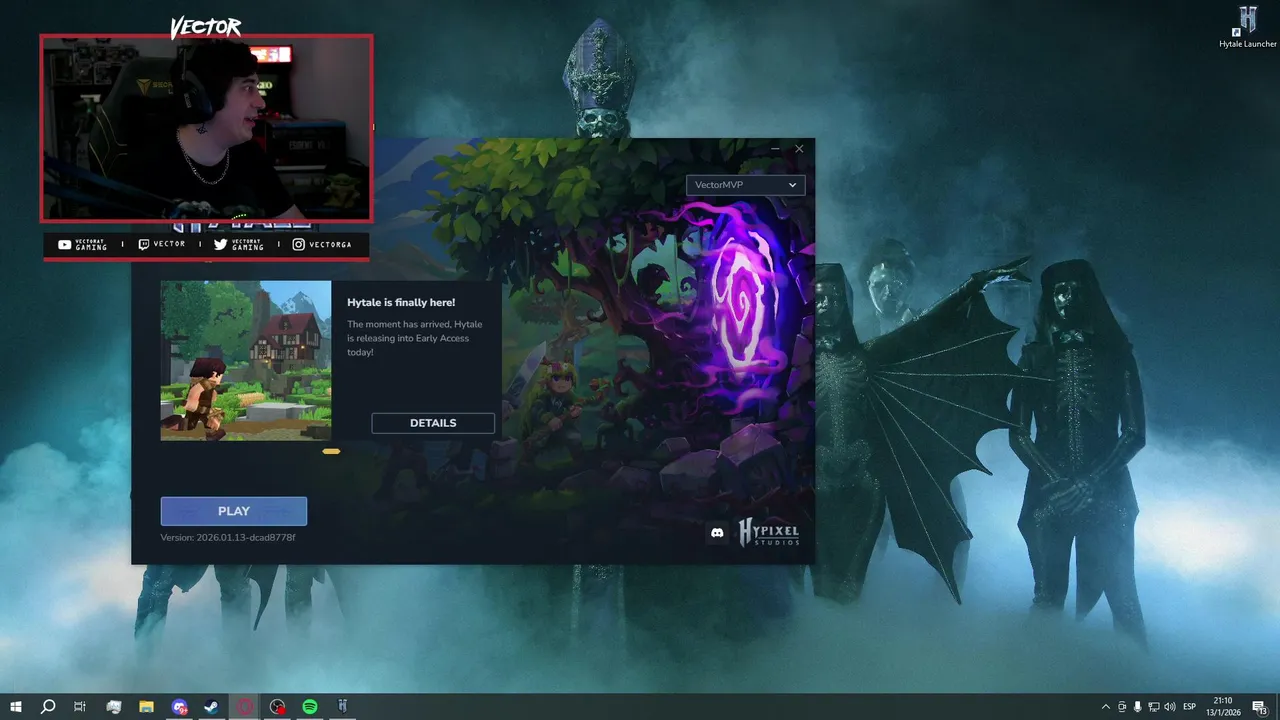Click the Hypixel Studios logo
The width and height of the screenshot is (1280, 720).
(x=769, y=532)
